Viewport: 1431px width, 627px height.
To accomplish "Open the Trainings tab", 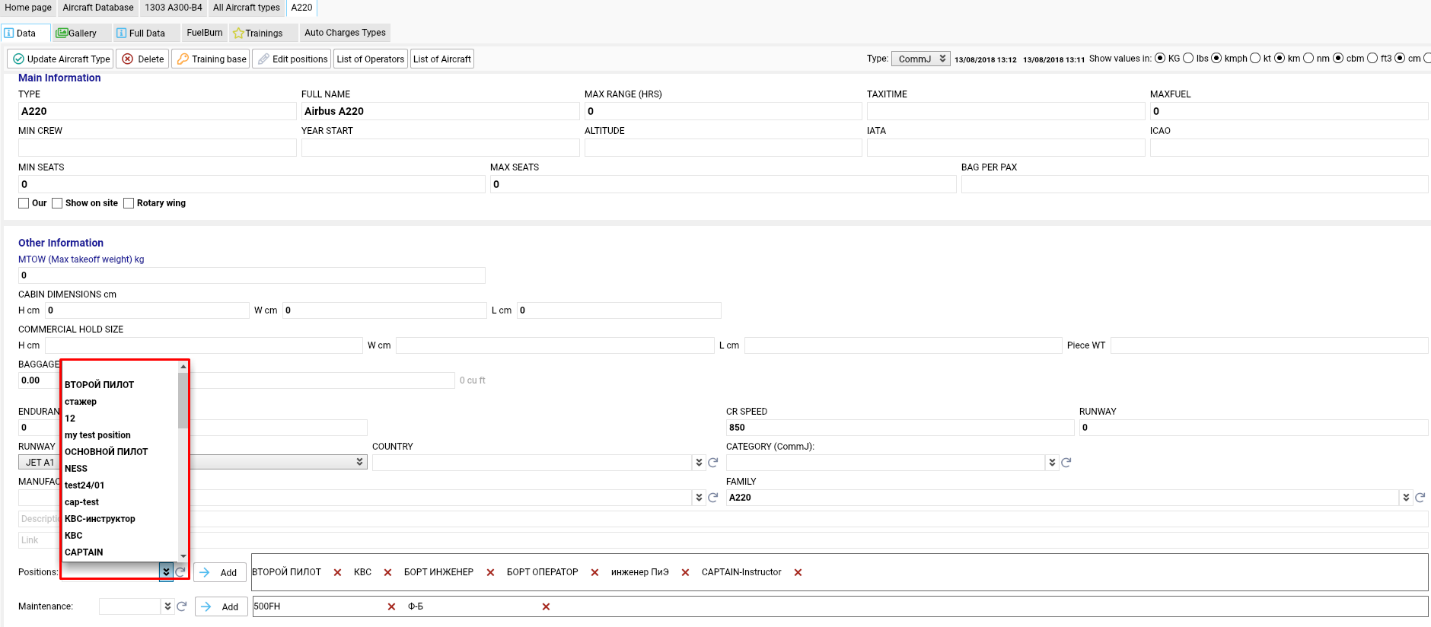I will click(x=258, y=33).
